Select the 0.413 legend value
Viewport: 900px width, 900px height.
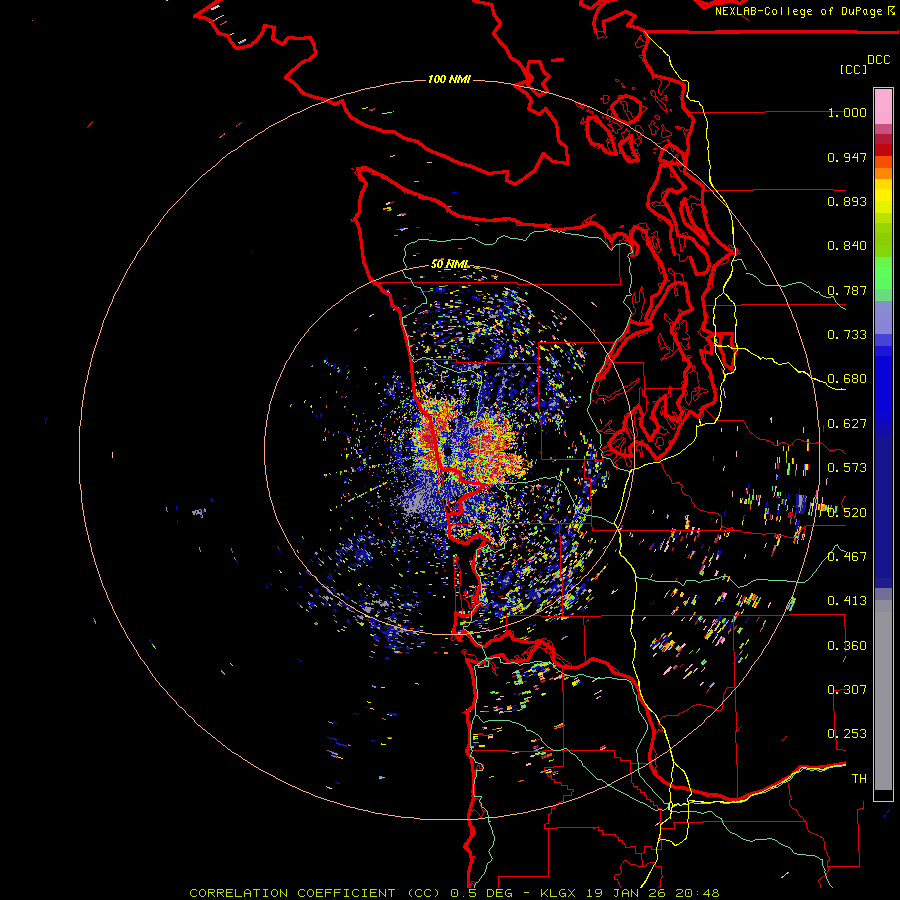(847, 601)
